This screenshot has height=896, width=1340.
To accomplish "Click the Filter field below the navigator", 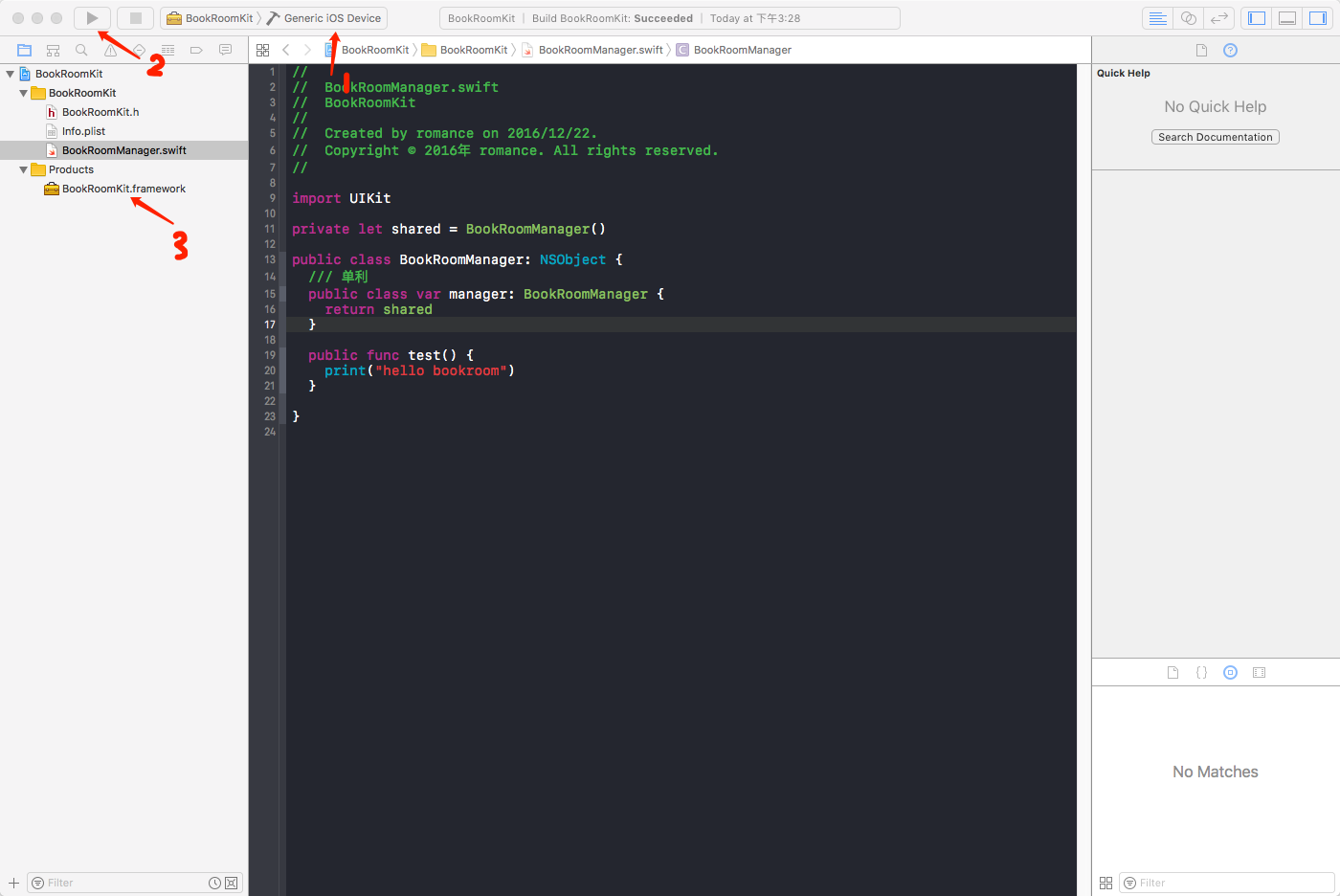I will pyautogui.click(x=115, y=882).
